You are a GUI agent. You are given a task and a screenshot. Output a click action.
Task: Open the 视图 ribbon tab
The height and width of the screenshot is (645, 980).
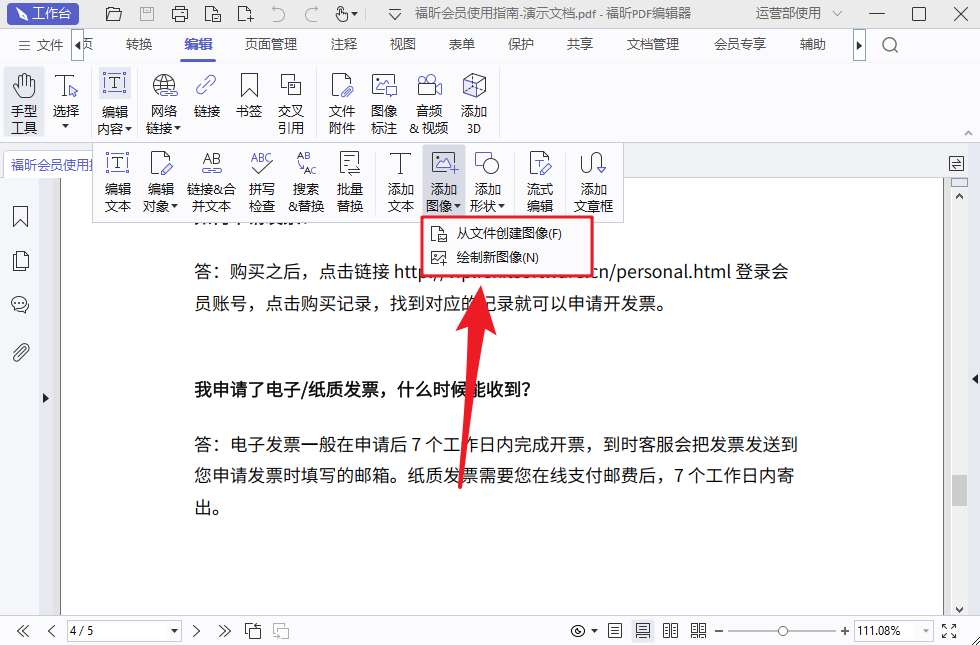point(402,44)
